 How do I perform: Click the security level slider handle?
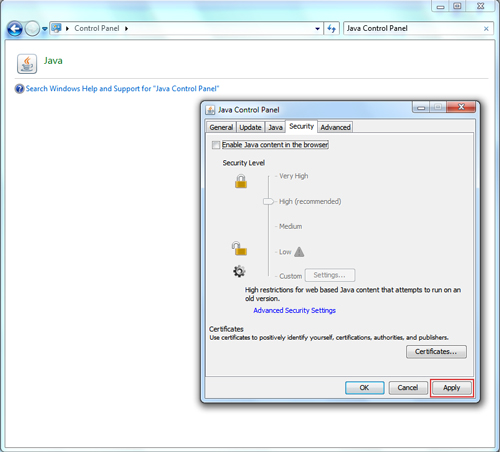(268, 201)
